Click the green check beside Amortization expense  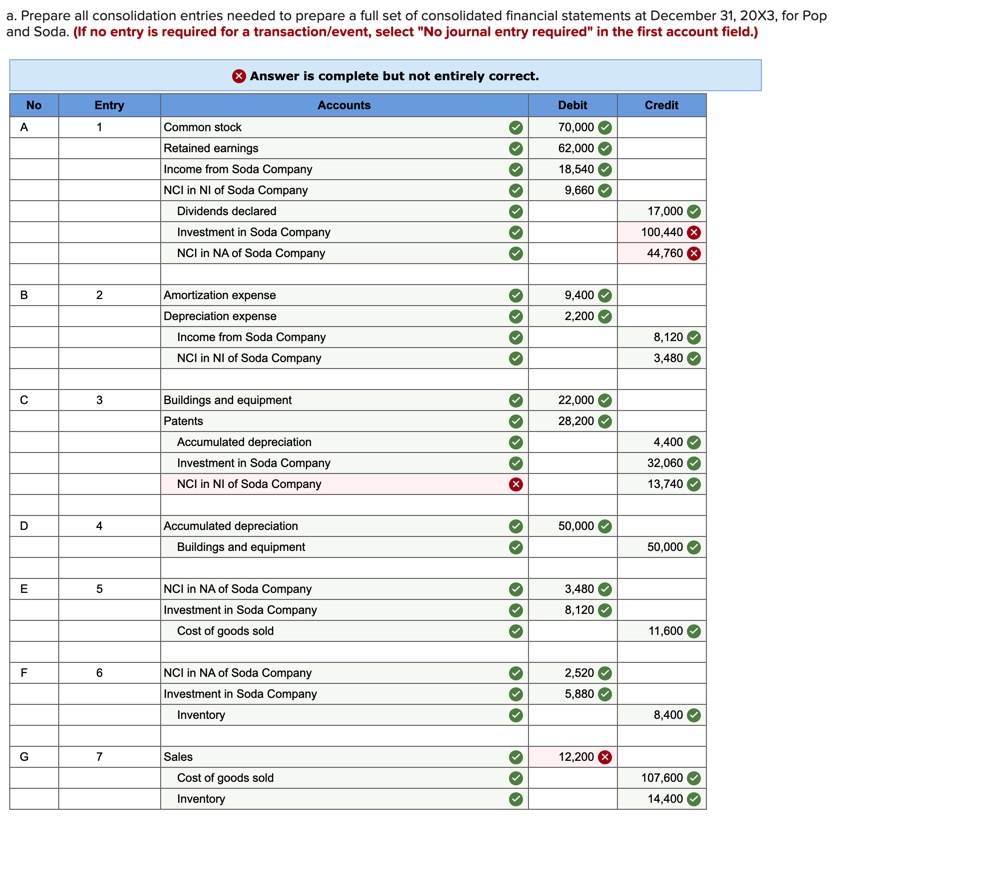tap(516, 295)
